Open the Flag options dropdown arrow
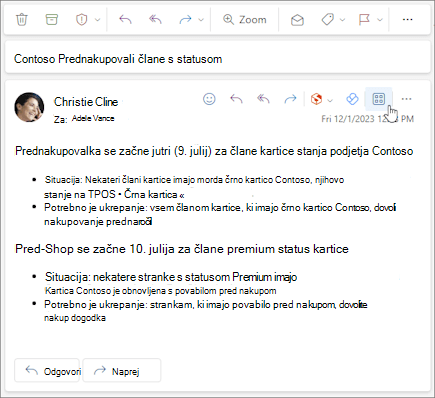Viewport: 435px width, 398px height. click(379, 20)
